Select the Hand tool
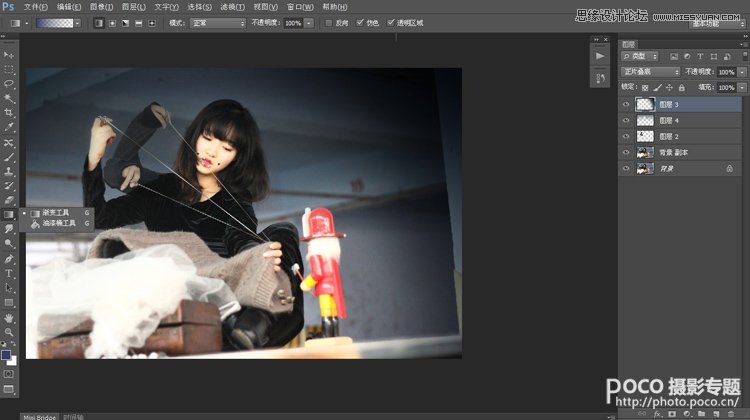The image size is (750, 420). 9,318
